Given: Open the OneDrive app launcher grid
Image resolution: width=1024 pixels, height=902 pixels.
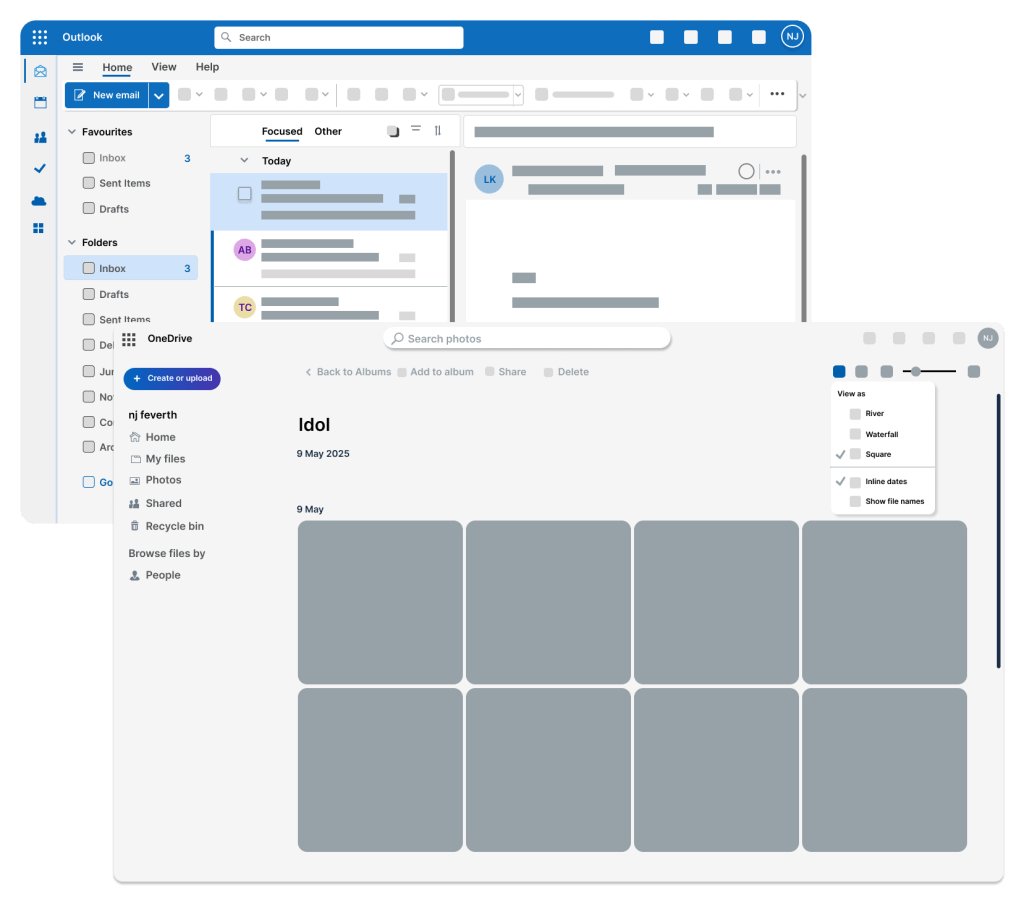Looking at the screenshot, I should 129,339.
